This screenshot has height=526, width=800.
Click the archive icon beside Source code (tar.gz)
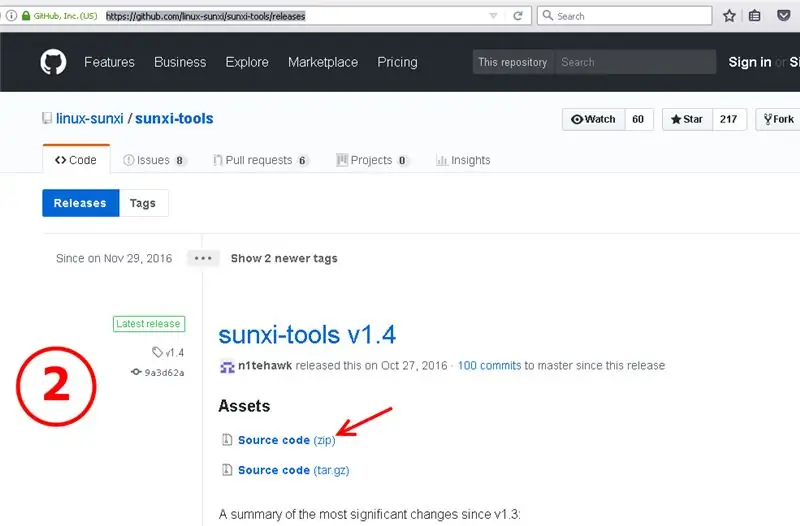pyautogui.click(x=227, y=469)
